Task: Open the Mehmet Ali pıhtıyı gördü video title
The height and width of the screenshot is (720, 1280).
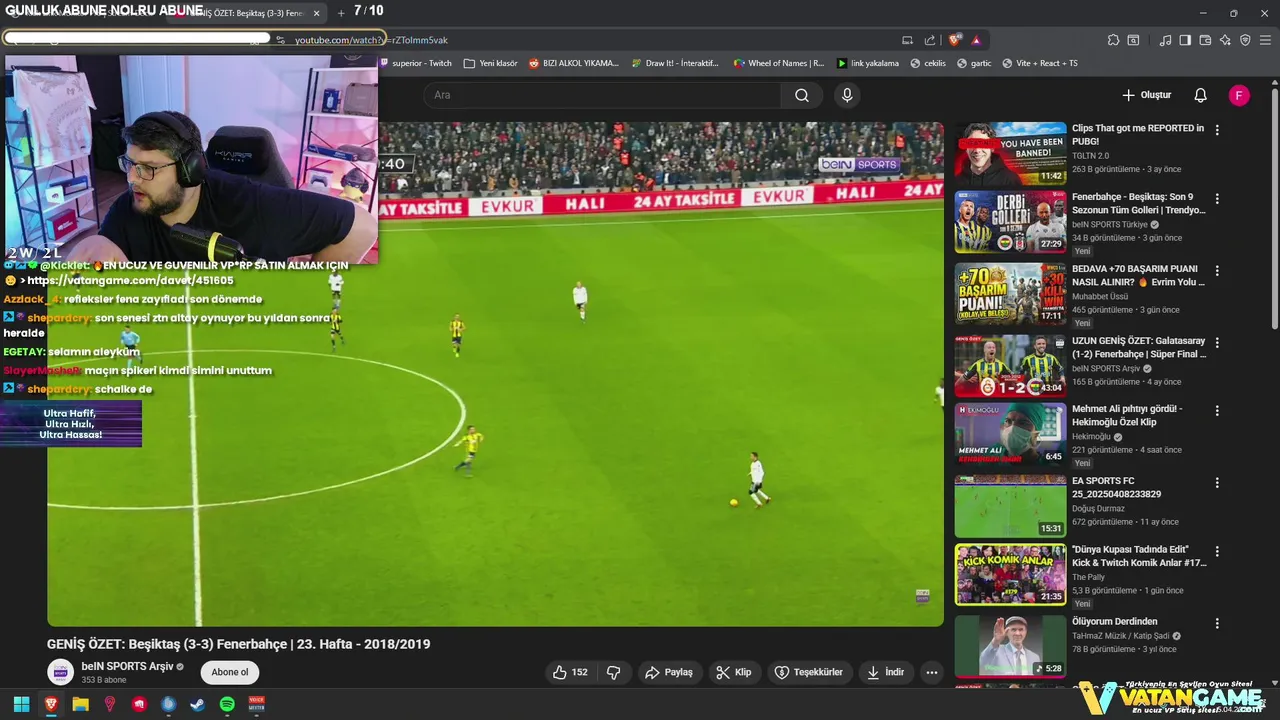Action: [1127, 415]
